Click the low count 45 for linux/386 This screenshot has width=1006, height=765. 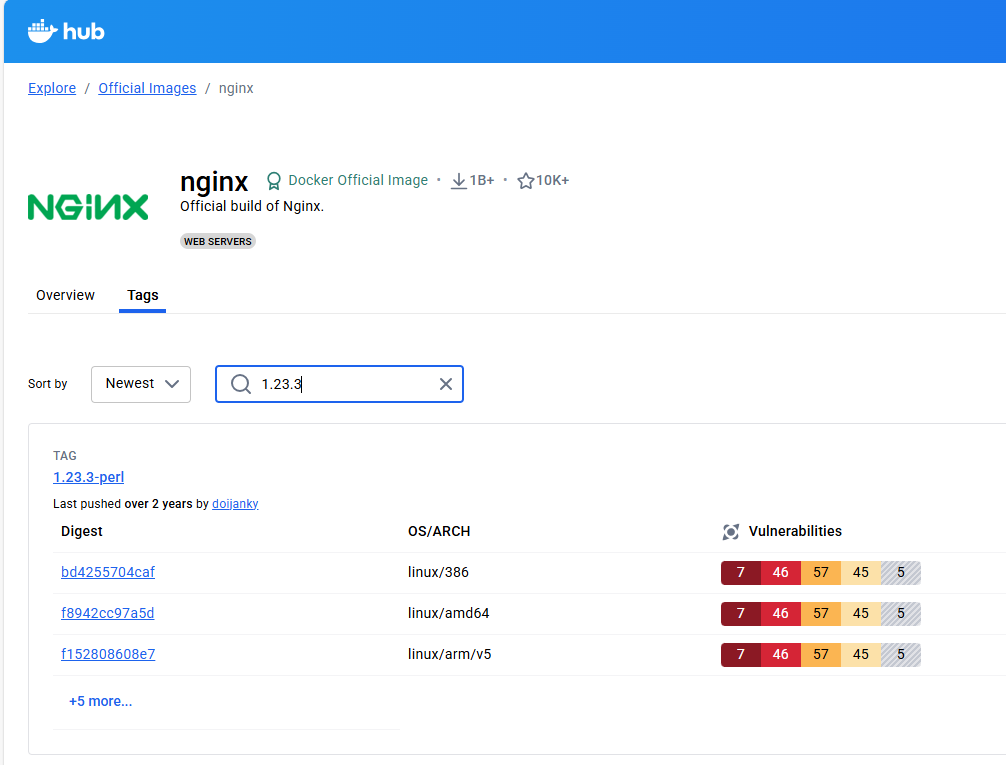[x=861, y=572]
